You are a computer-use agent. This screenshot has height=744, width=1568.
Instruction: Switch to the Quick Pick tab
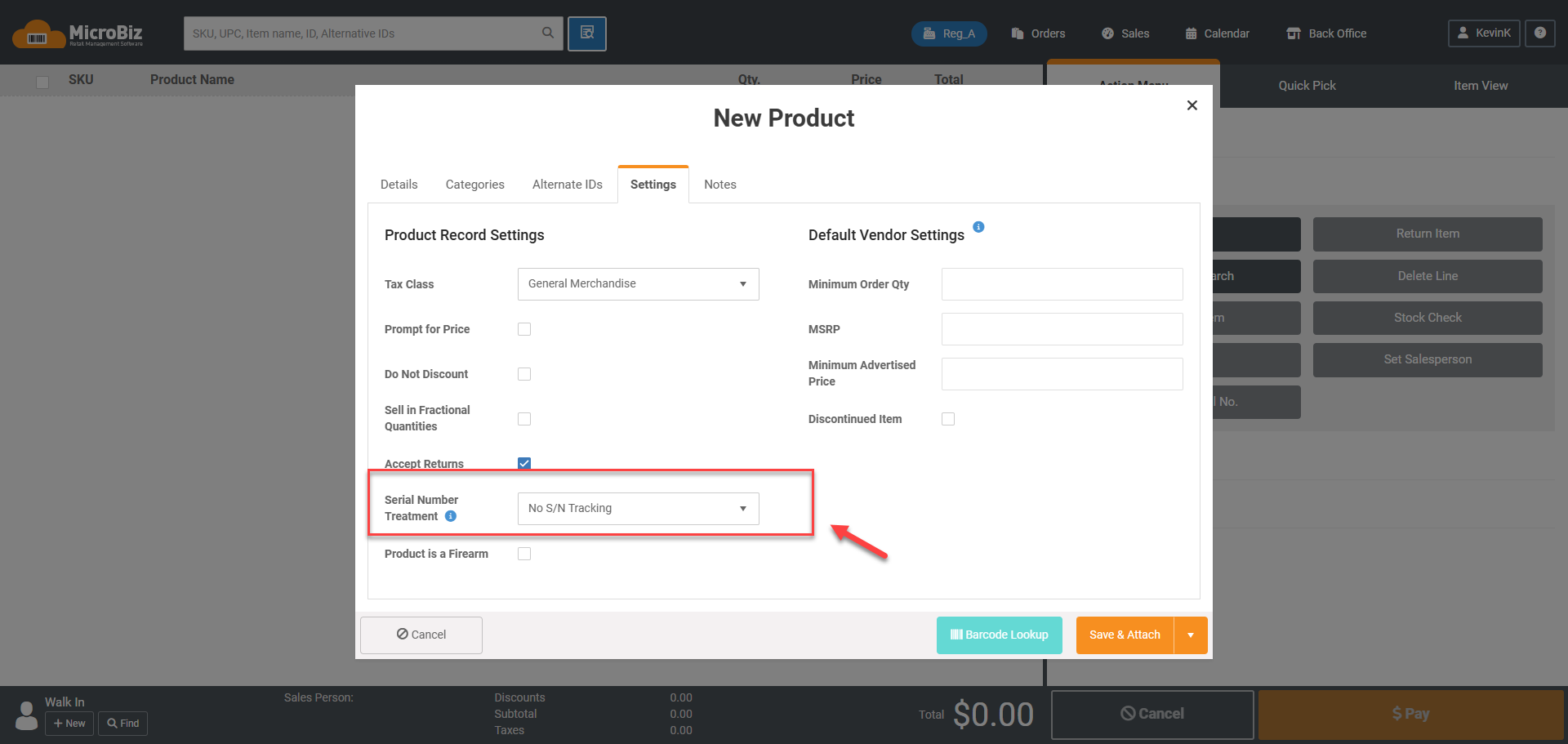pos(1307,86)
